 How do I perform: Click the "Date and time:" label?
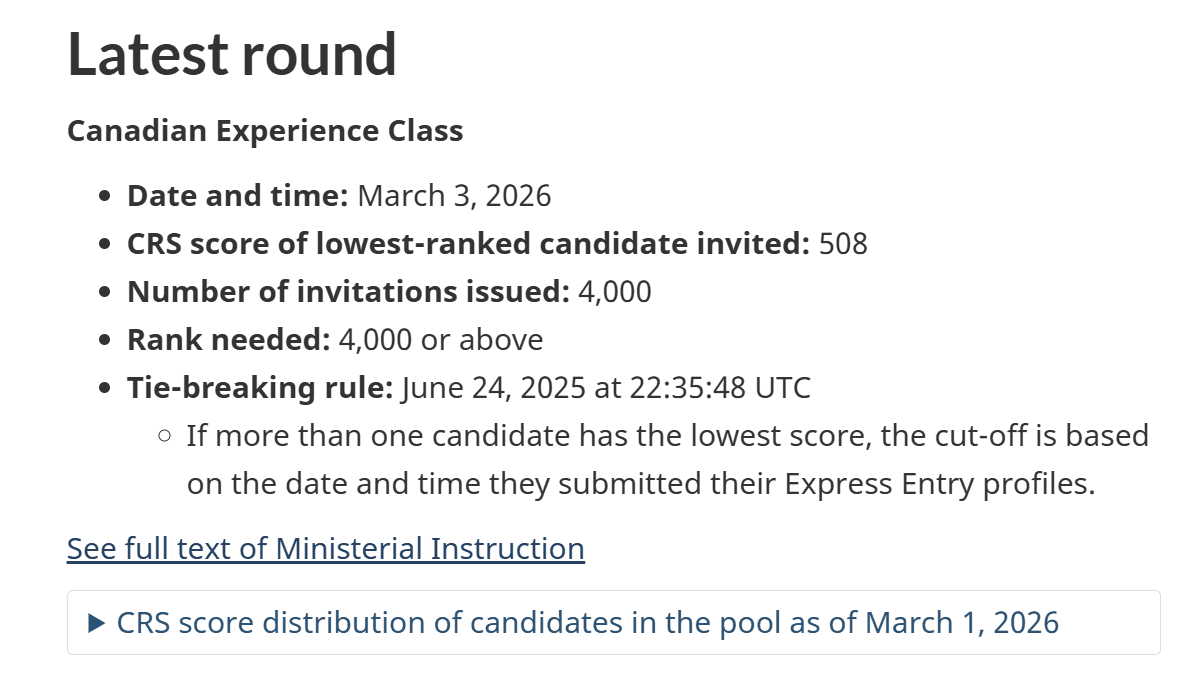click(x=238, y=196)
